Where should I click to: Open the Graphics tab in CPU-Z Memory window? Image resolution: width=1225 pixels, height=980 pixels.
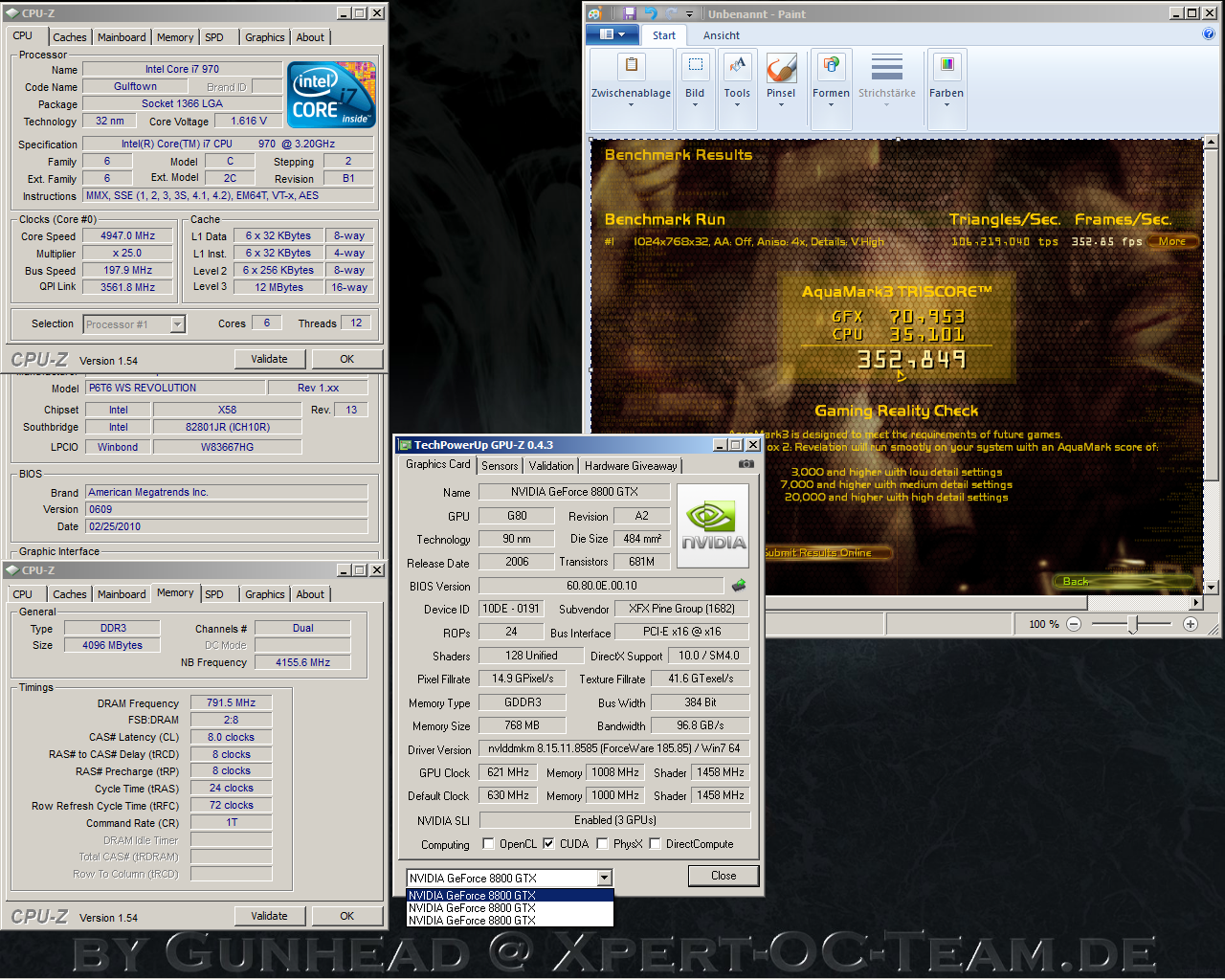point(265,594)
